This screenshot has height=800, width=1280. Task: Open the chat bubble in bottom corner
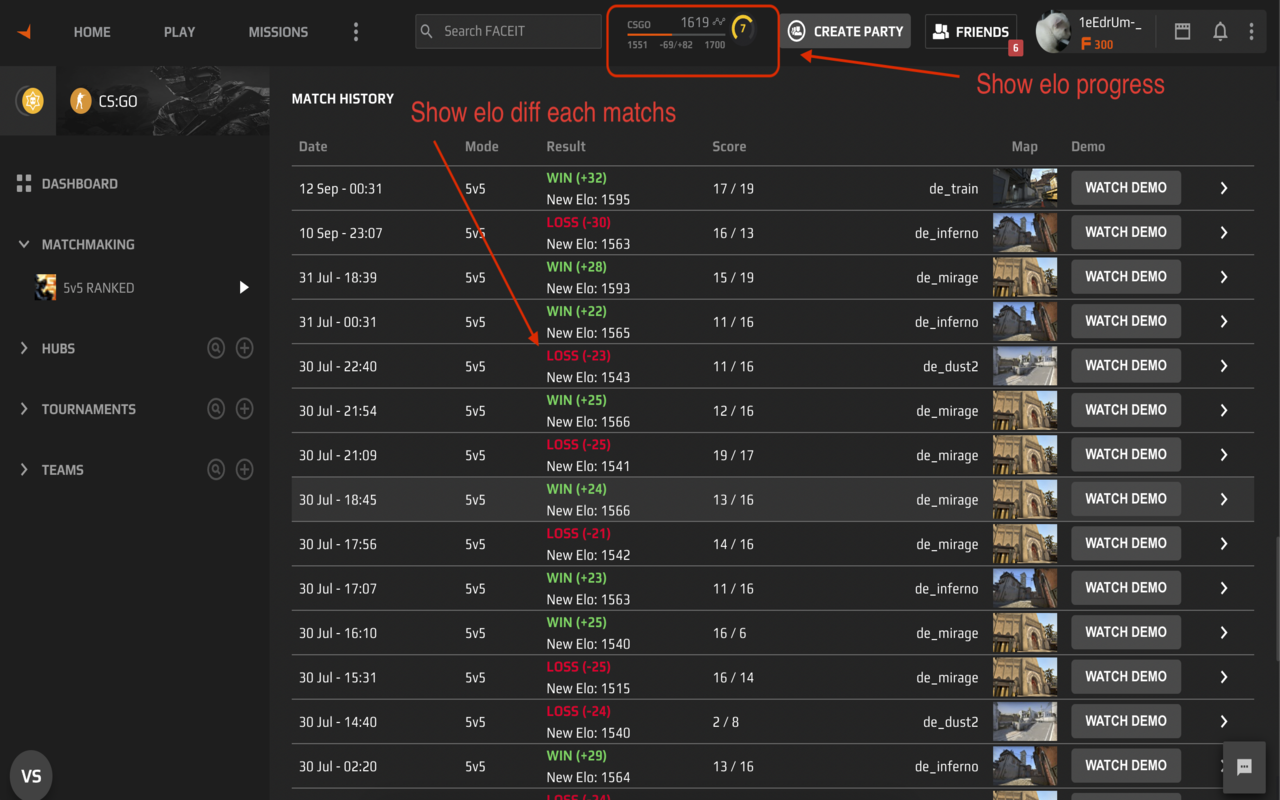point(1243,767)
